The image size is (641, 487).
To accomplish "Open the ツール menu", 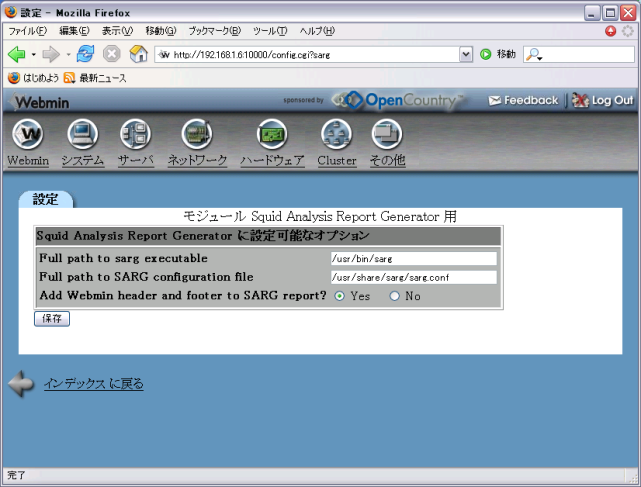I will [270, 31].
